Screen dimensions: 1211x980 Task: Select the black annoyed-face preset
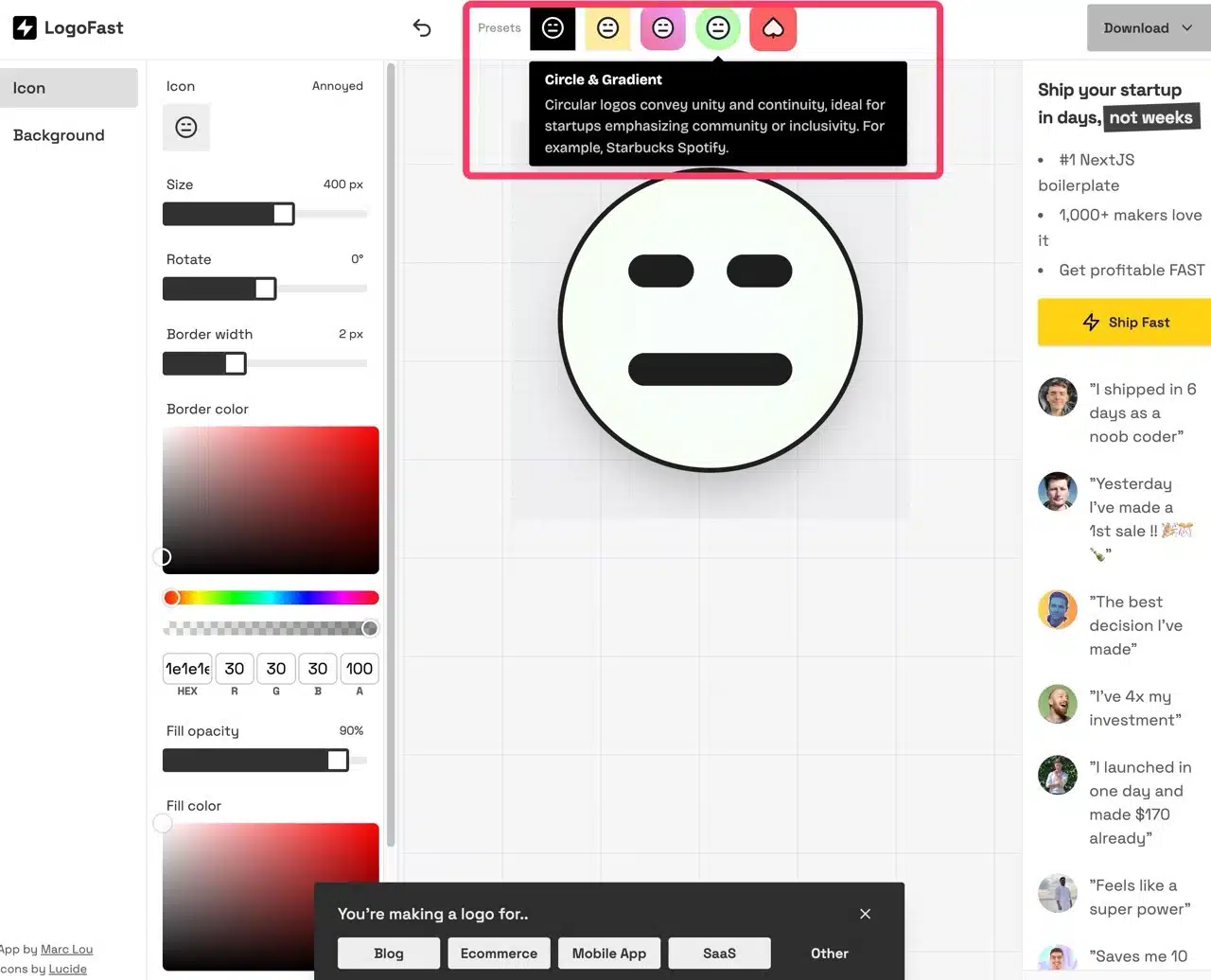tap(553, 28)
